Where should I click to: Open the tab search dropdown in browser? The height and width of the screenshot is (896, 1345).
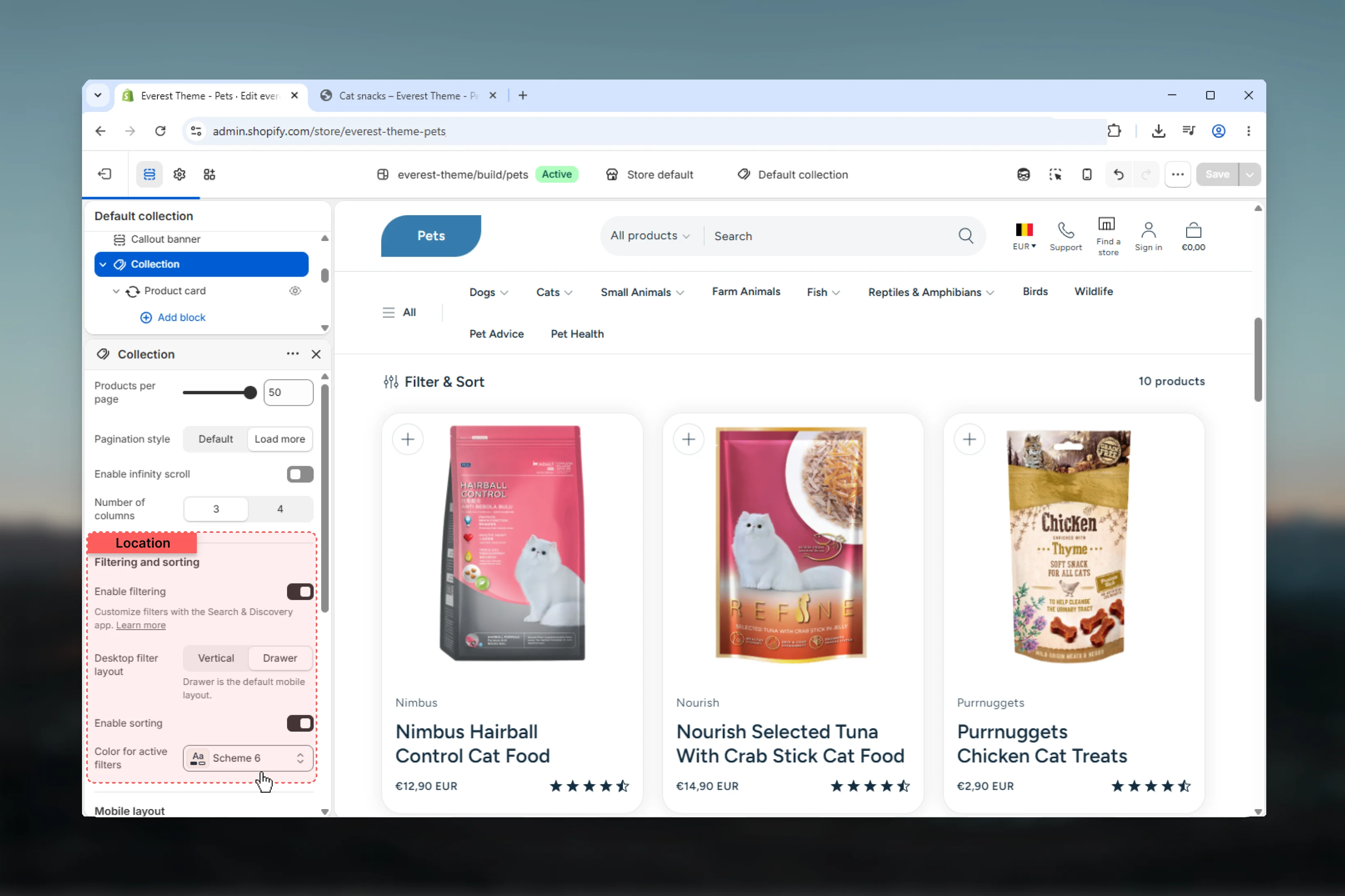(x=98, y=96)
